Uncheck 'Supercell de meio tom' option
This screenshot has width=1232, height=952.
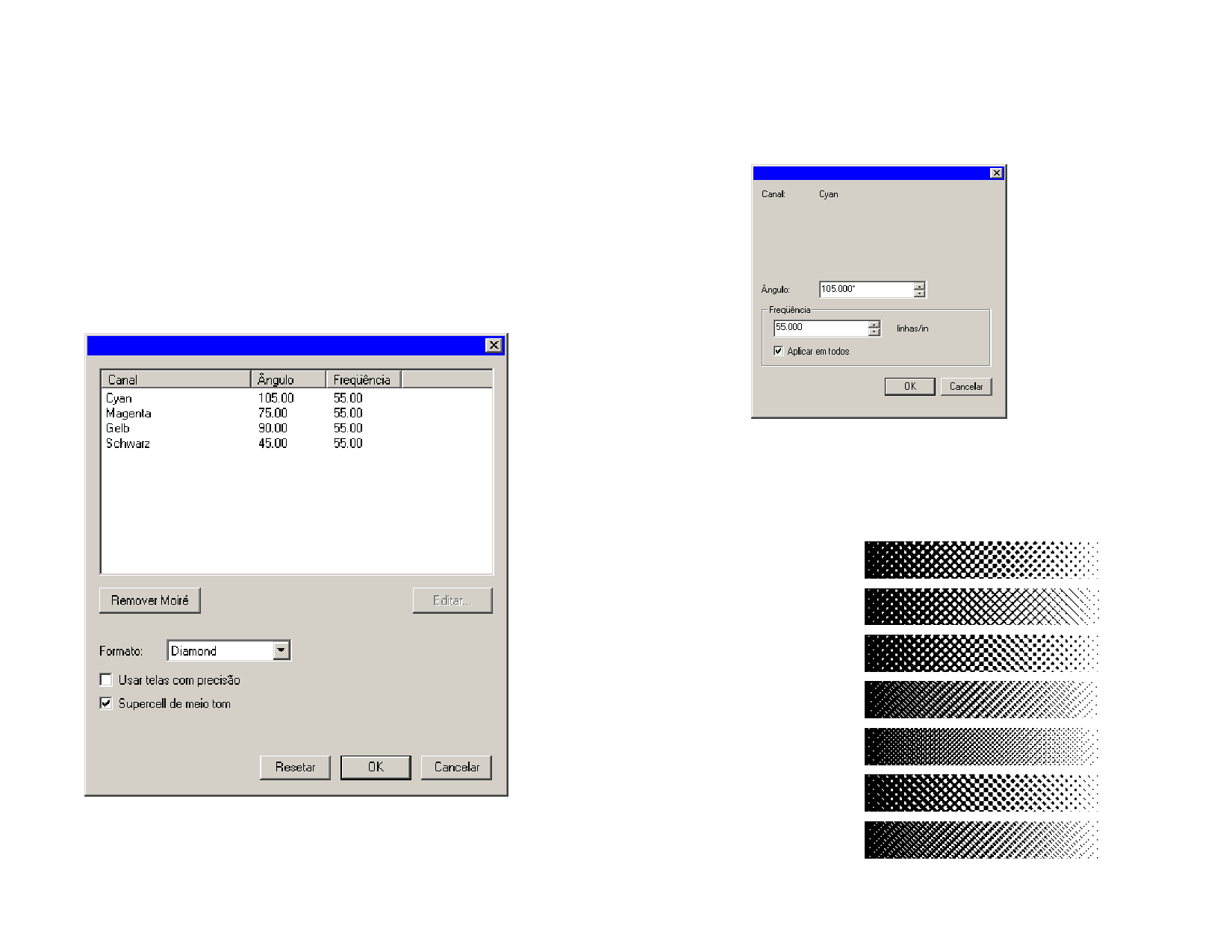pyautogui.click(x=106, y=703)
